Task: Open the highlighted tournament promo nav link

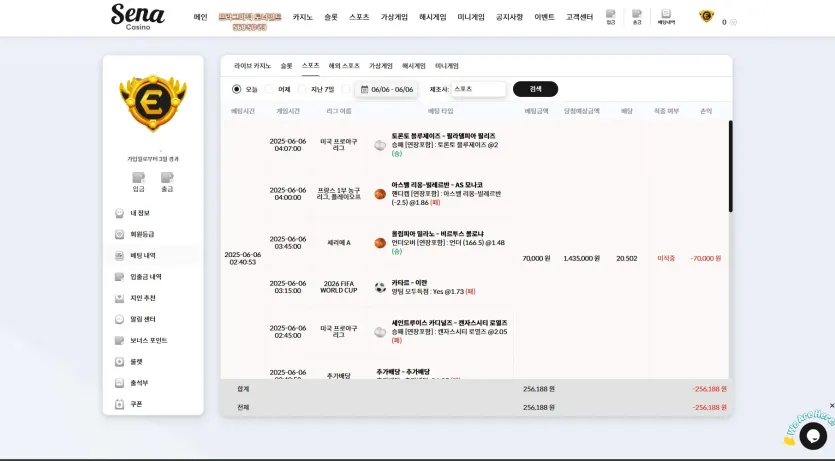Action: 250,21
